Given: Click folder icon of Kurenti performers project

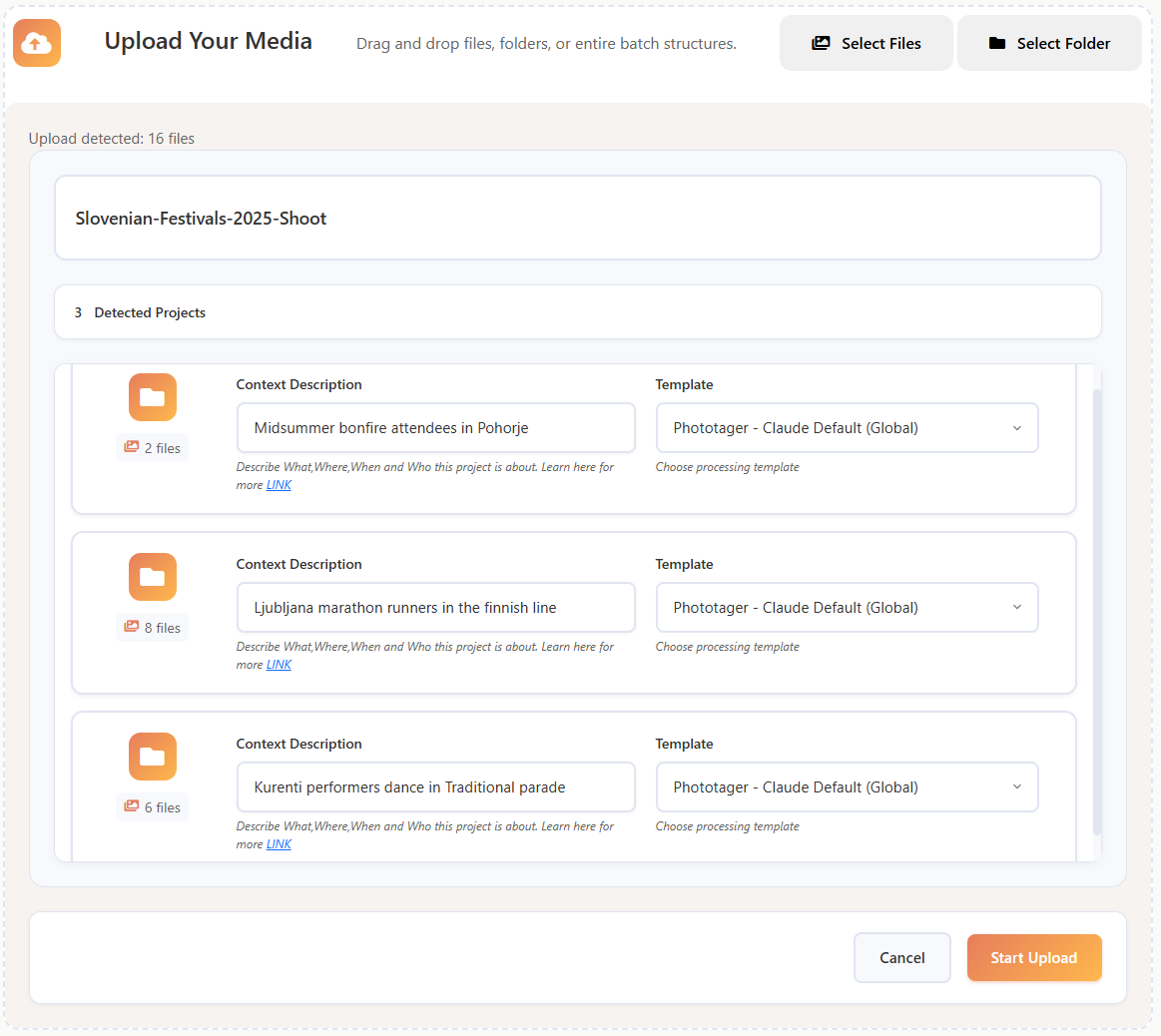Looking at the screenshot, I should [x=153, y=757].
